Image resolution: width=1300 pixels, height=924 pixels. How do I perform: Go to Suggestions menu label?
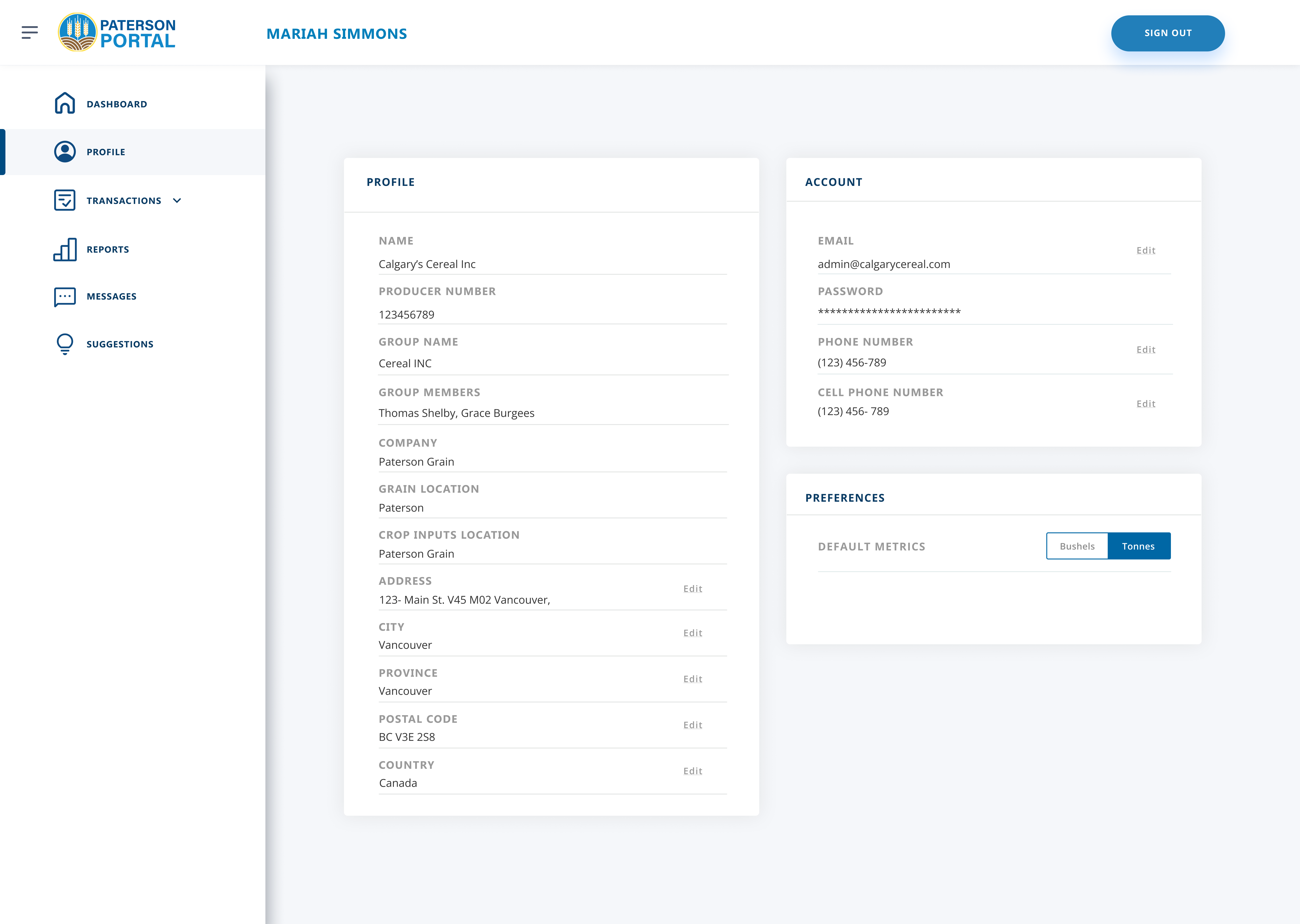pyautogui.click(x=120, y=344)
